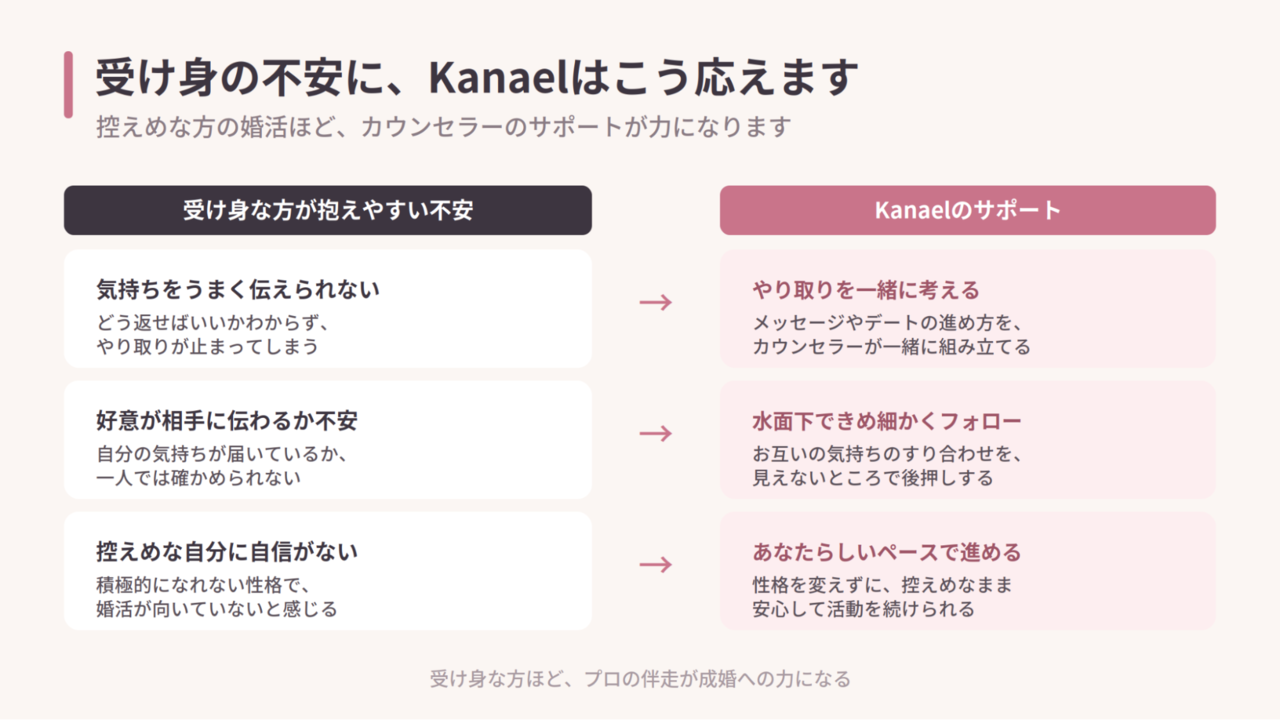Click description メッセージやデートの進め方を

[x=885, y=323]
